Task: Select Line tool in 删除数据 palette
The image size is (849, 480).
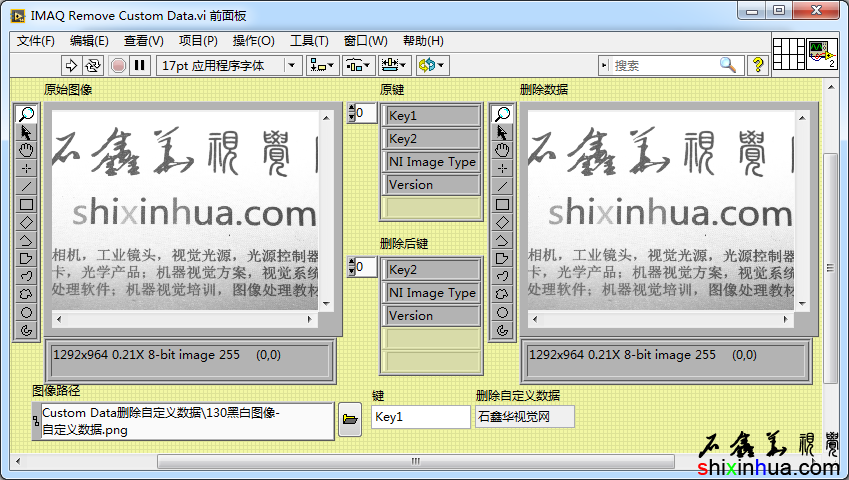Action: point(502,186)
